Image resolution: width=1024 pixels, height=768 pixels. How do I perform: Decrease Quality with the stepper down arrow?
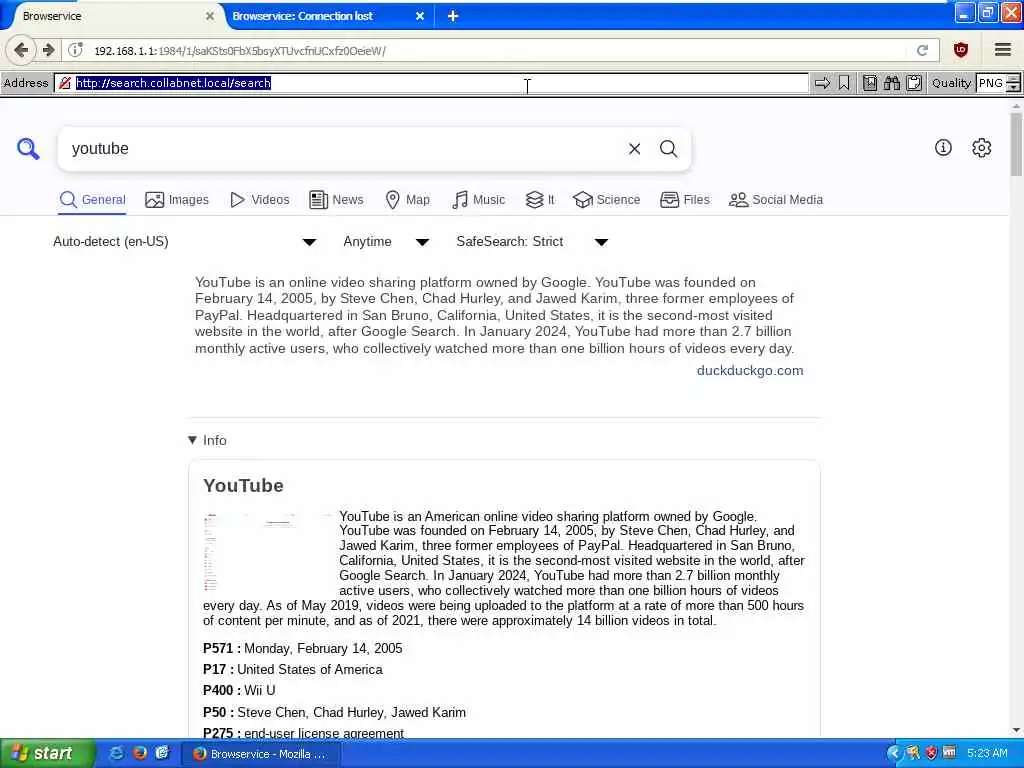tap(1013, 88)
